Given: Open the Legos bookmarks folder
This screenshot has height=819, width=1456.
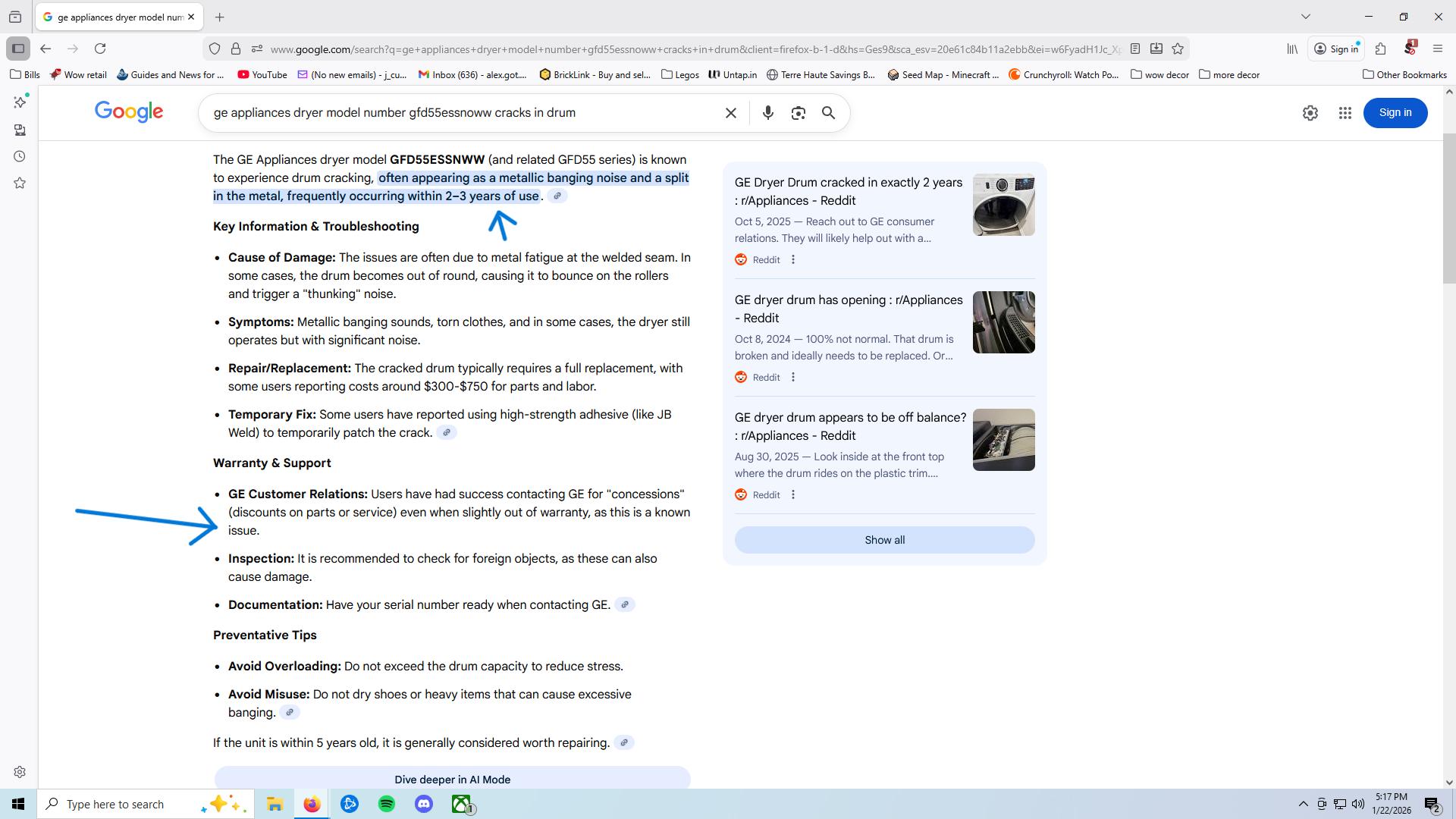Looking at the screenshot, I should [x=680, y=74].
